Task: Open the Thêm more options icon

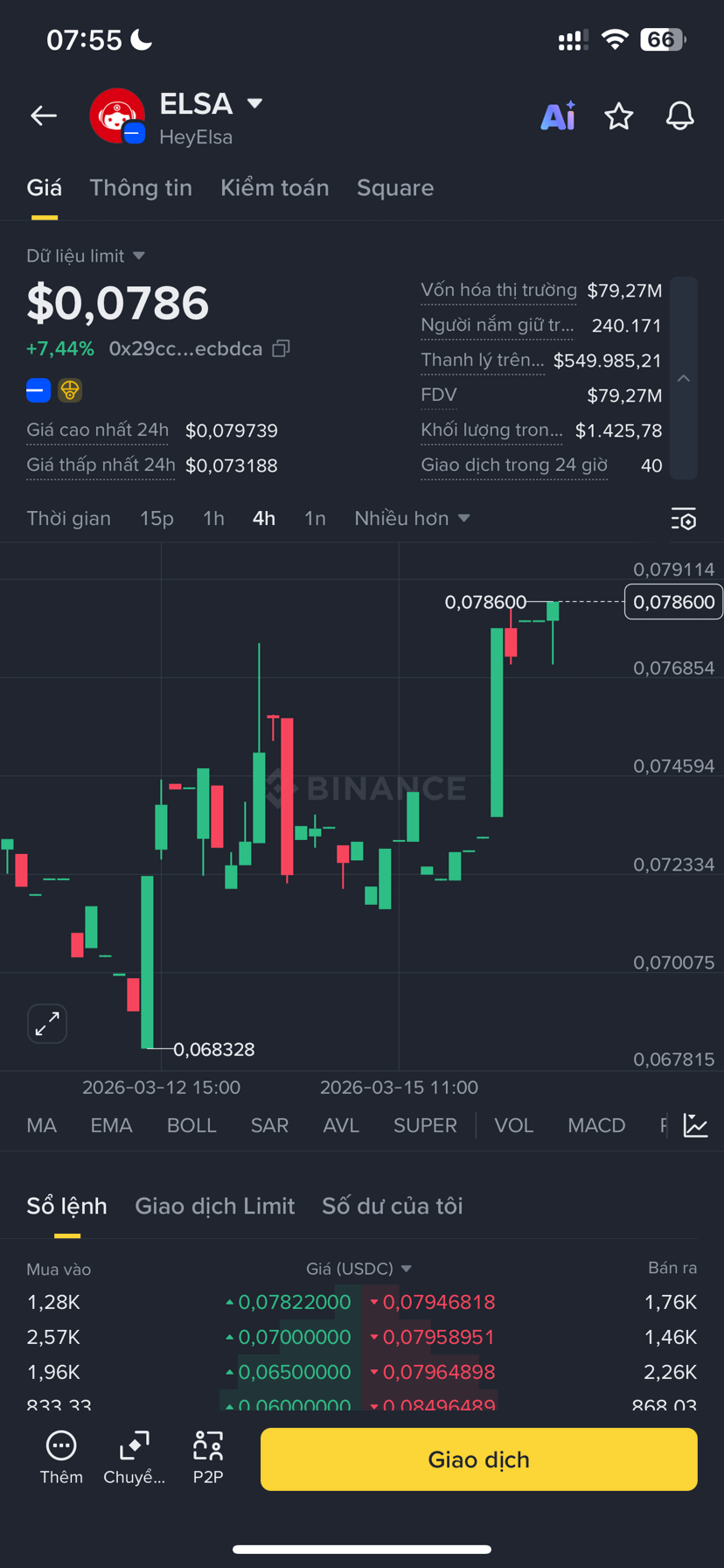Action: [x=61, y=1458]
